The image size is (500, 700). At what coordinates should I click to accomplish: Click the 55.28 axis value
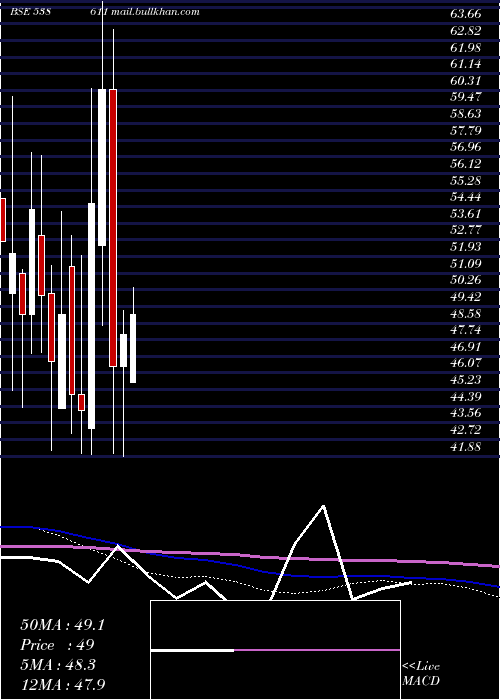pyautogui.click(x=466, y=180)
